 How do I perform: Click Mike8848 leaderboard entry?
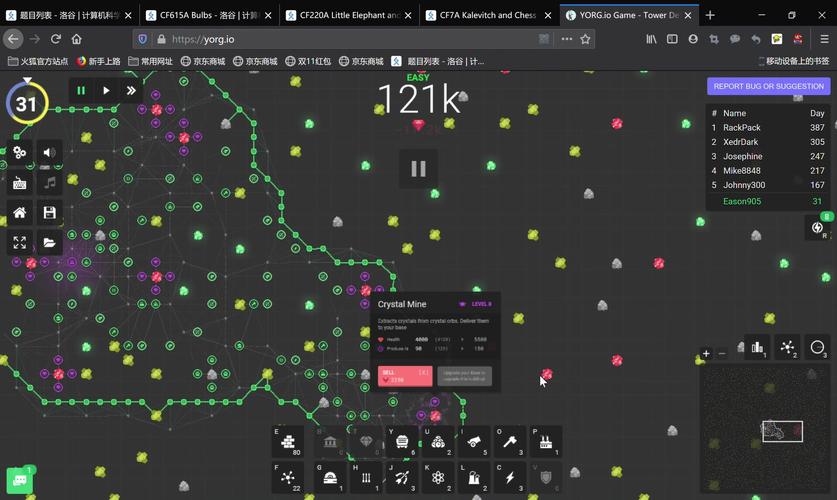(x=768, y=171)
